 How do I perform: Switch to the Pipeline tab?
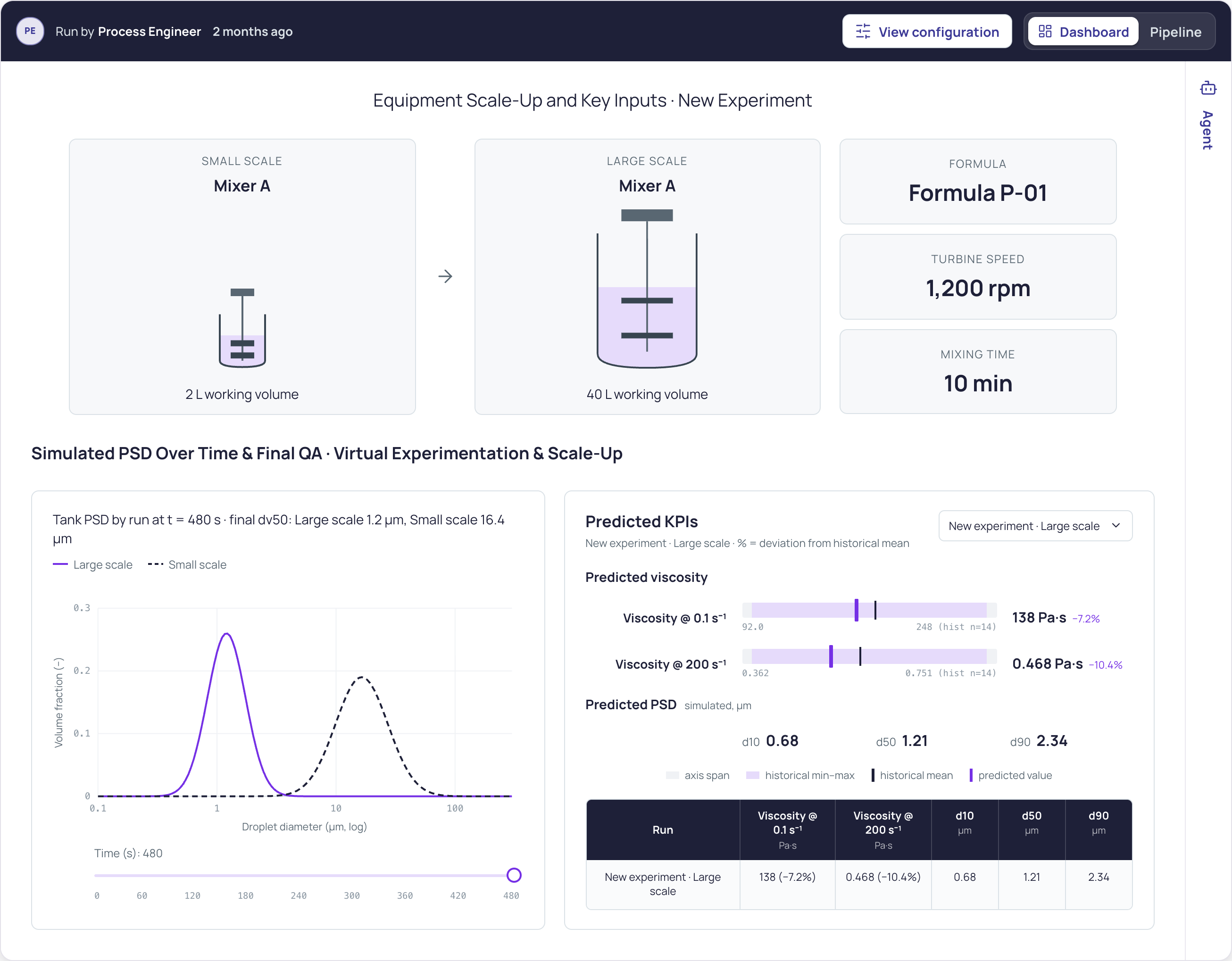click(x=1175, y=32)
